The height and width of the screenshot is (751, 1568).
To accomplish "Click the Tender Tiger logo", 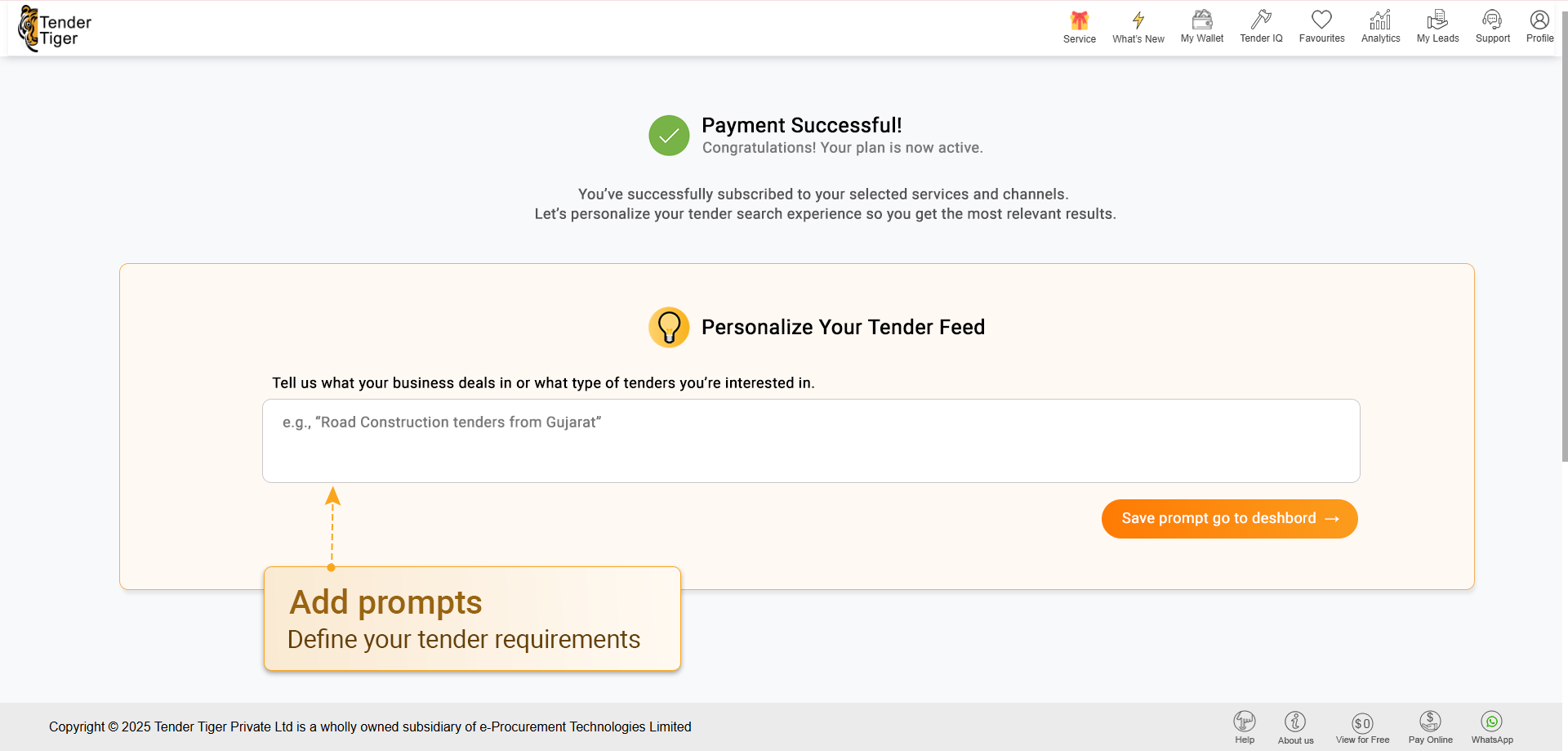I will pos(56,29).
